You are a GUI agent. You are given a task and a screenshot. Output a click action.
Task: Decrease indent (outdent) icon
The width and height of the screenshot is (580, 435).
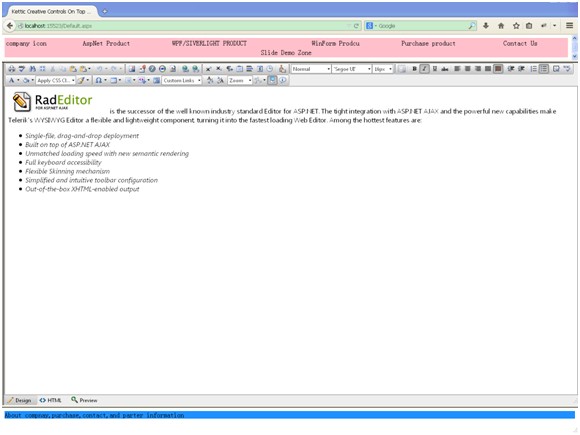pyautogui.click(x=521, y=69)
